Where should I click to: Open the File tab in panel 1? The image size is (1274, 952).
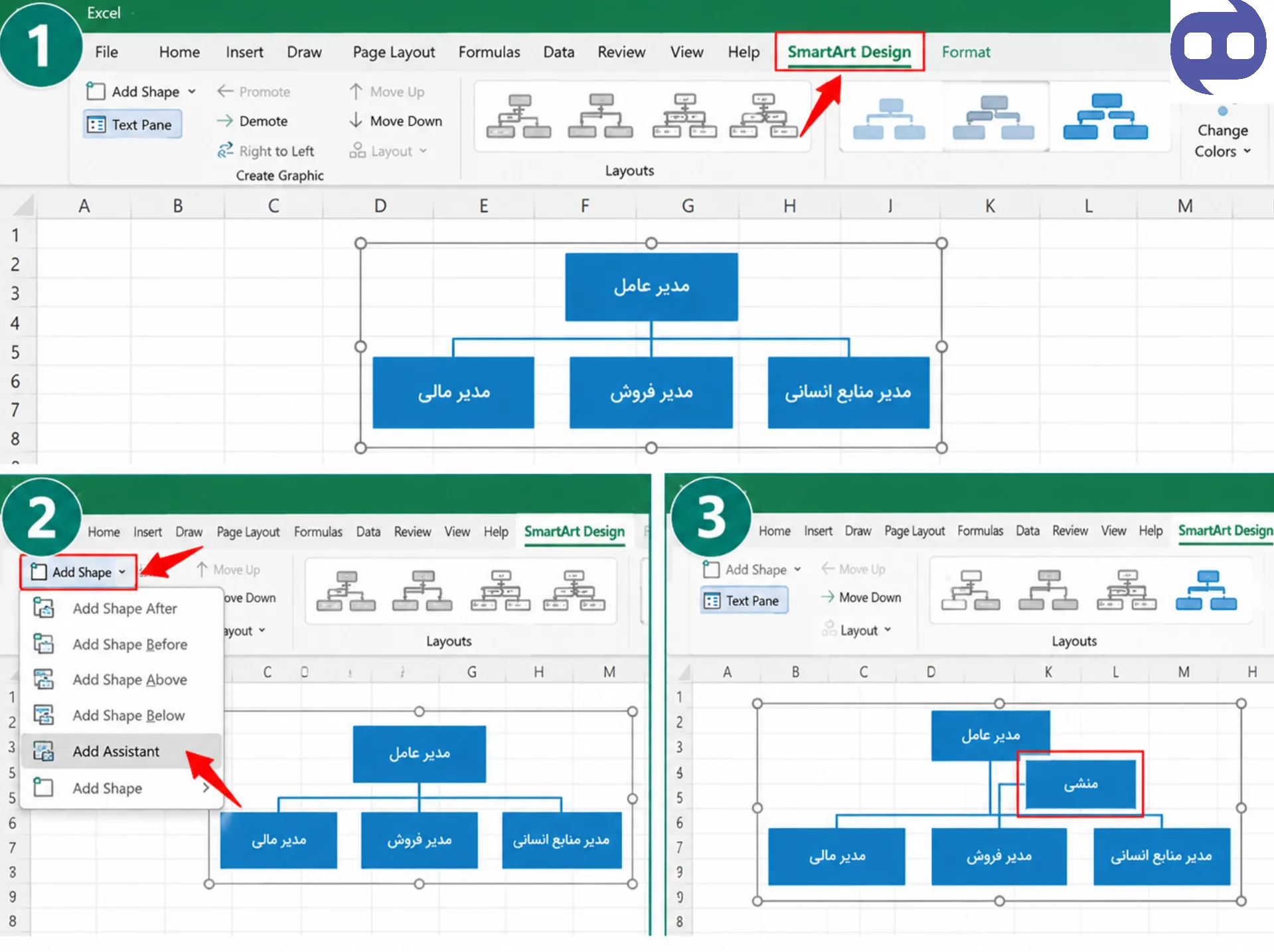106,52
